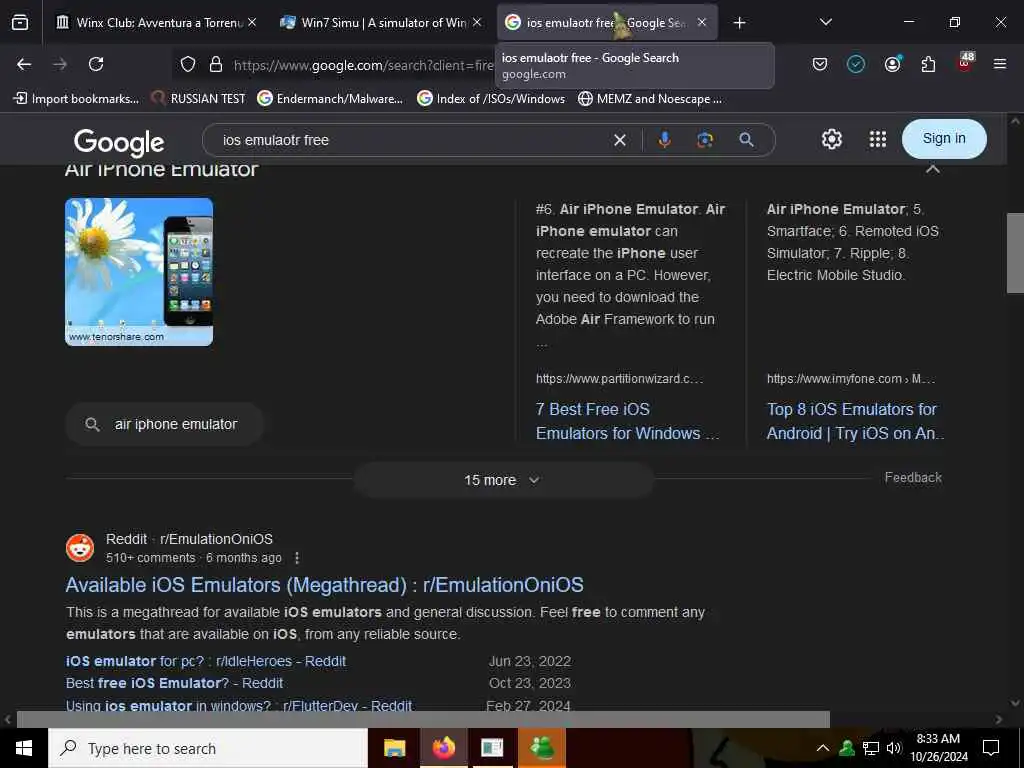Click the tenorshare iPhone emulator thumbnail
The width and height of the screenshot is (1024, 768).
(139, 272)
